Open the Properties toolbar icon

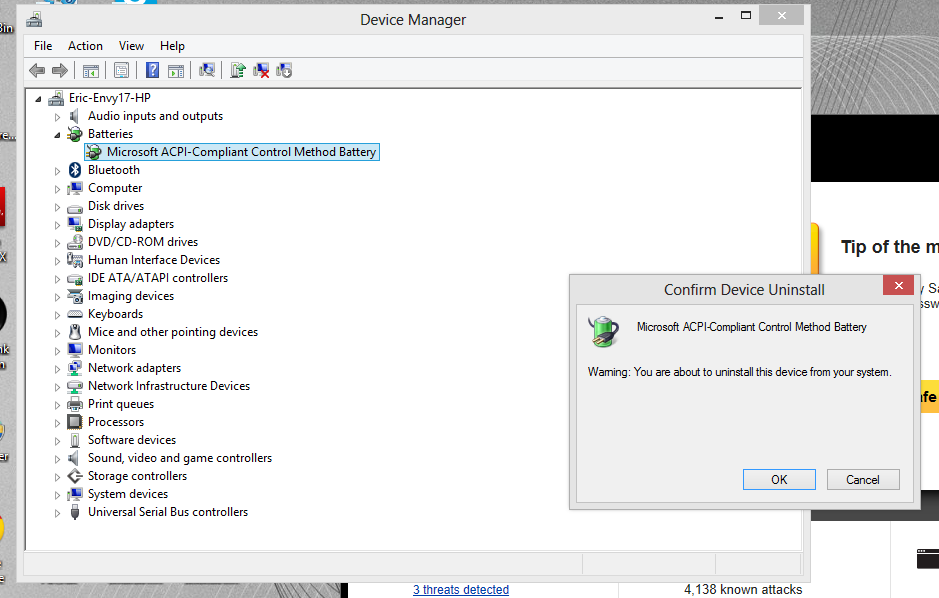tap(122, 71)
